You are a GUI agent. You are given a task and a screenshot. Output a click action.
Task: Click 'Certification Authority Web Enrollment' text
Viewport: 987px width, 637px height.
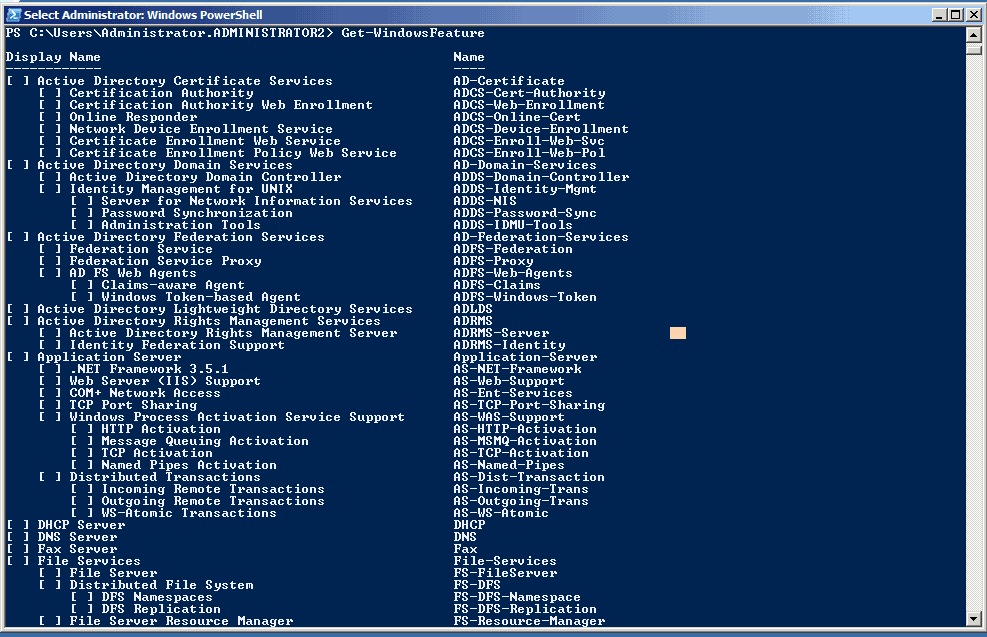coord(221,105)
